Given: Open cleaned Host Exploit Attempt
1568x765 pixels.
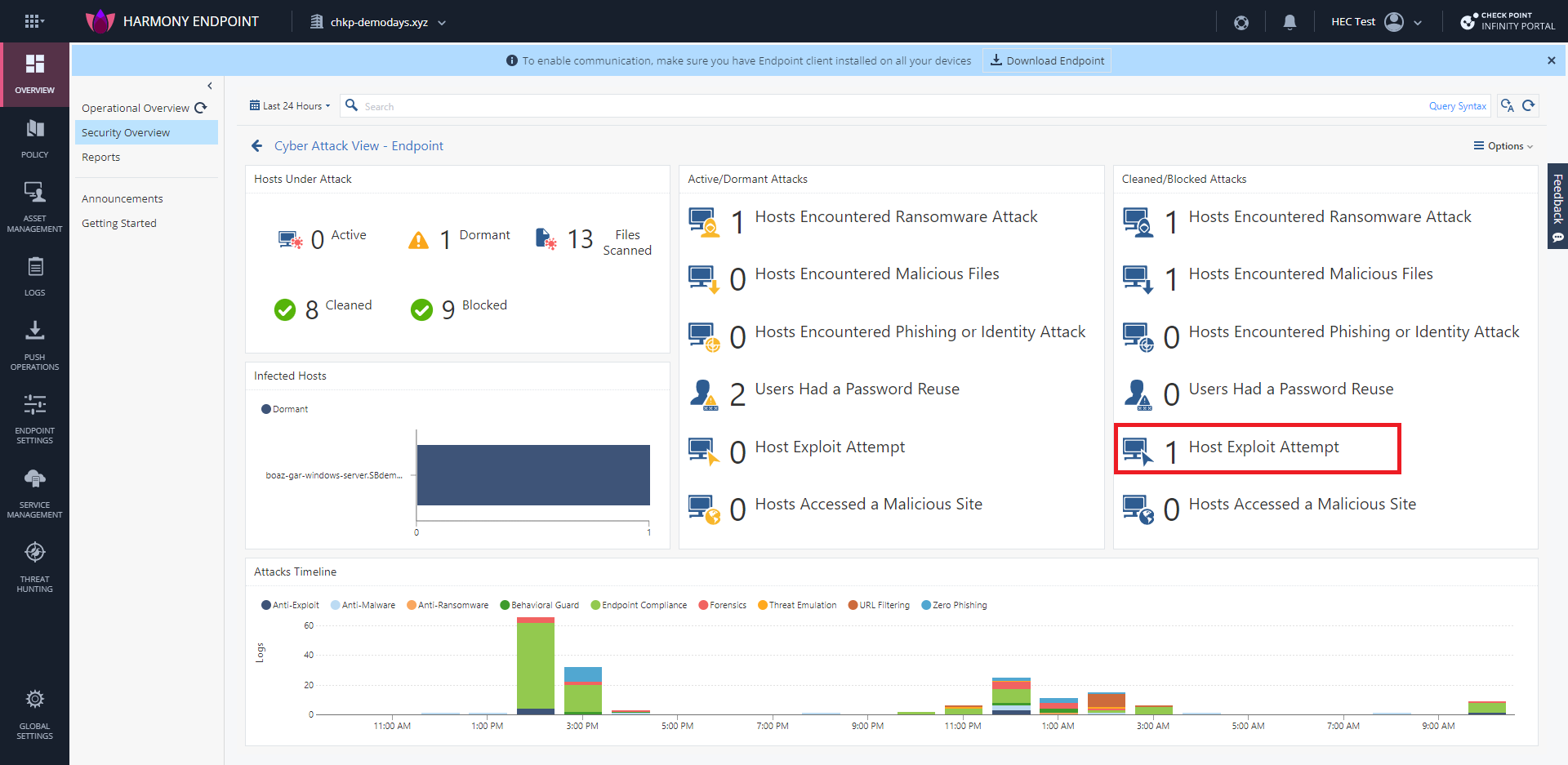Looking at the screenshot, I should (1258, 449).
